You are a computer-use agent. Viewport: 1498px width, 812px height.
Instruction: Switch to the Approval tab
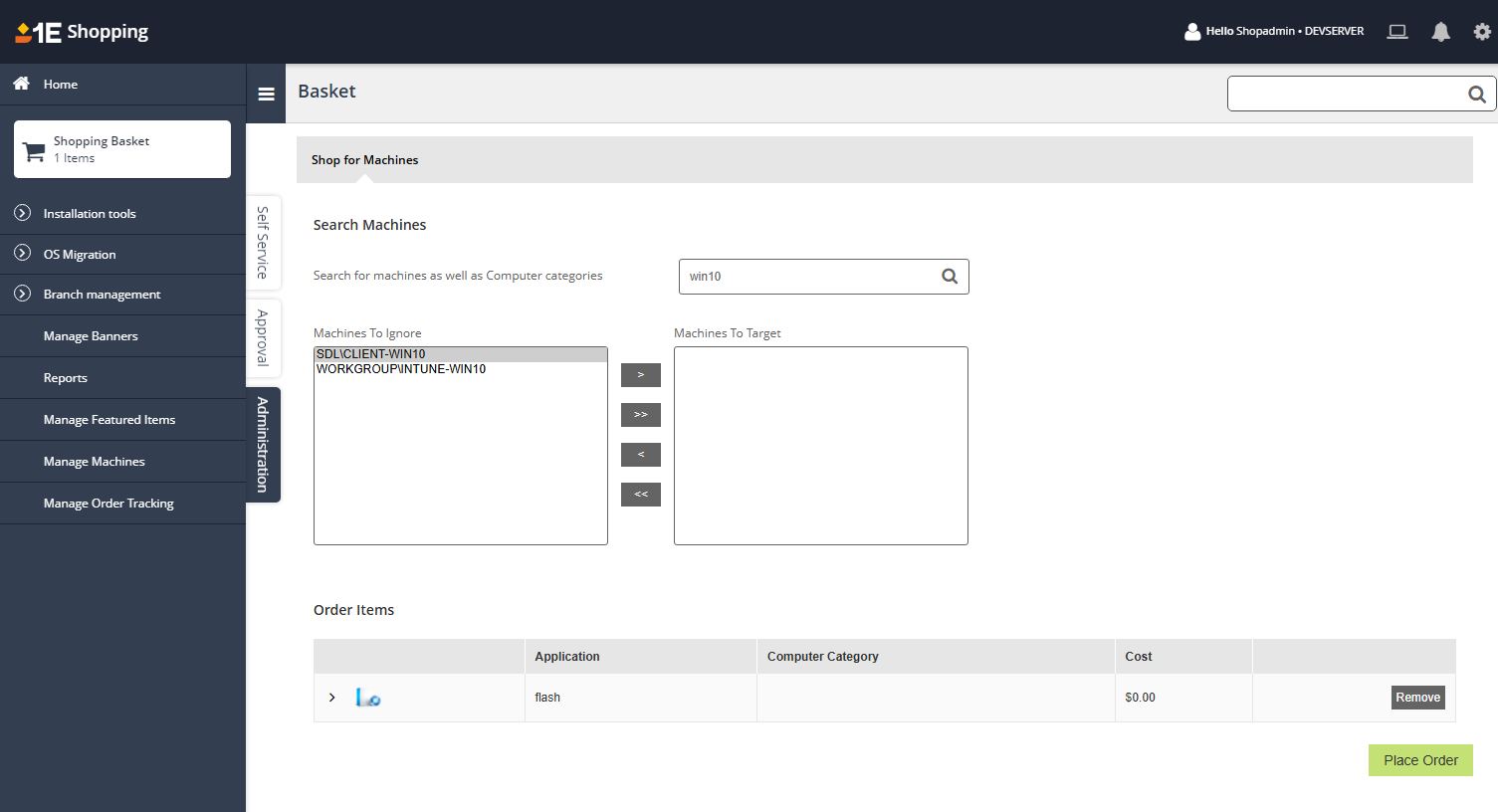pos(263,338)
